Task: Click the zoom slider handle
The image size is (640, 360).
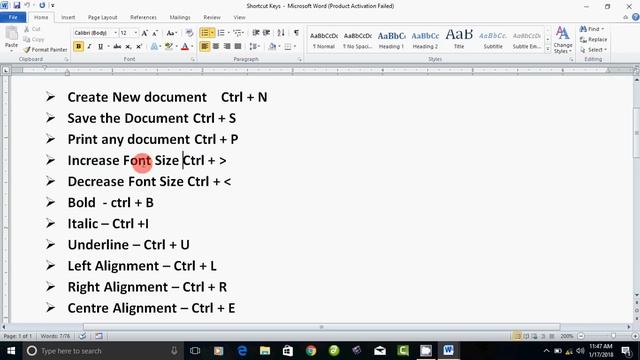Action: [613, 336]
